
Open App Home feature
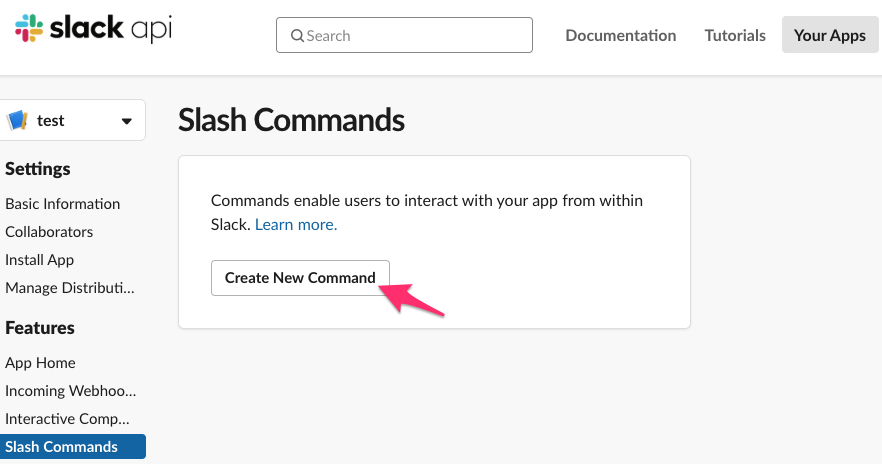pos(40,363)
